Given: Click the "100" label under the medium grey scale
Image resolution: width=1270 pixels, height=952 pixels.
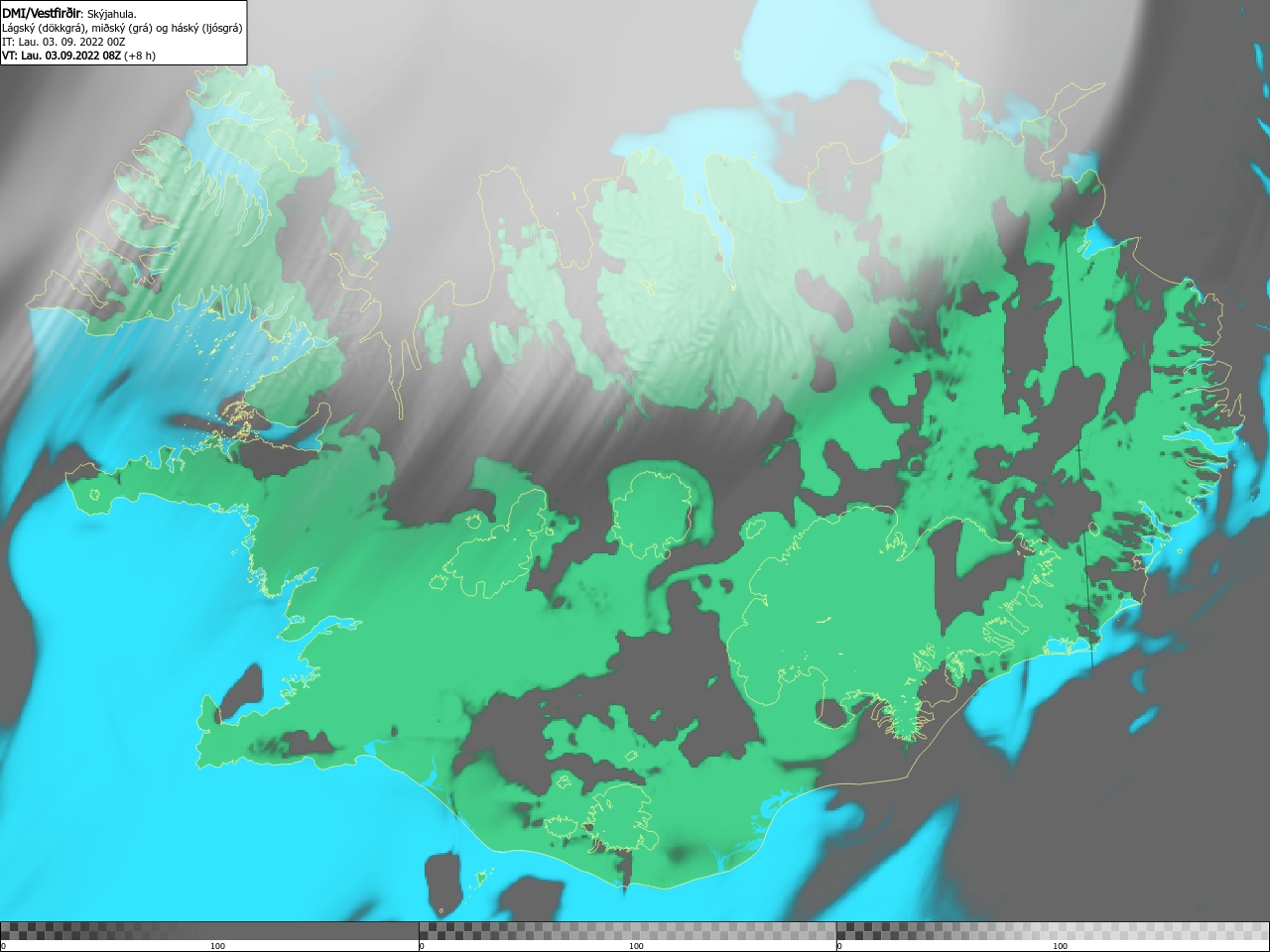Looking at the screenshot, I should click(x=636, y=946).
